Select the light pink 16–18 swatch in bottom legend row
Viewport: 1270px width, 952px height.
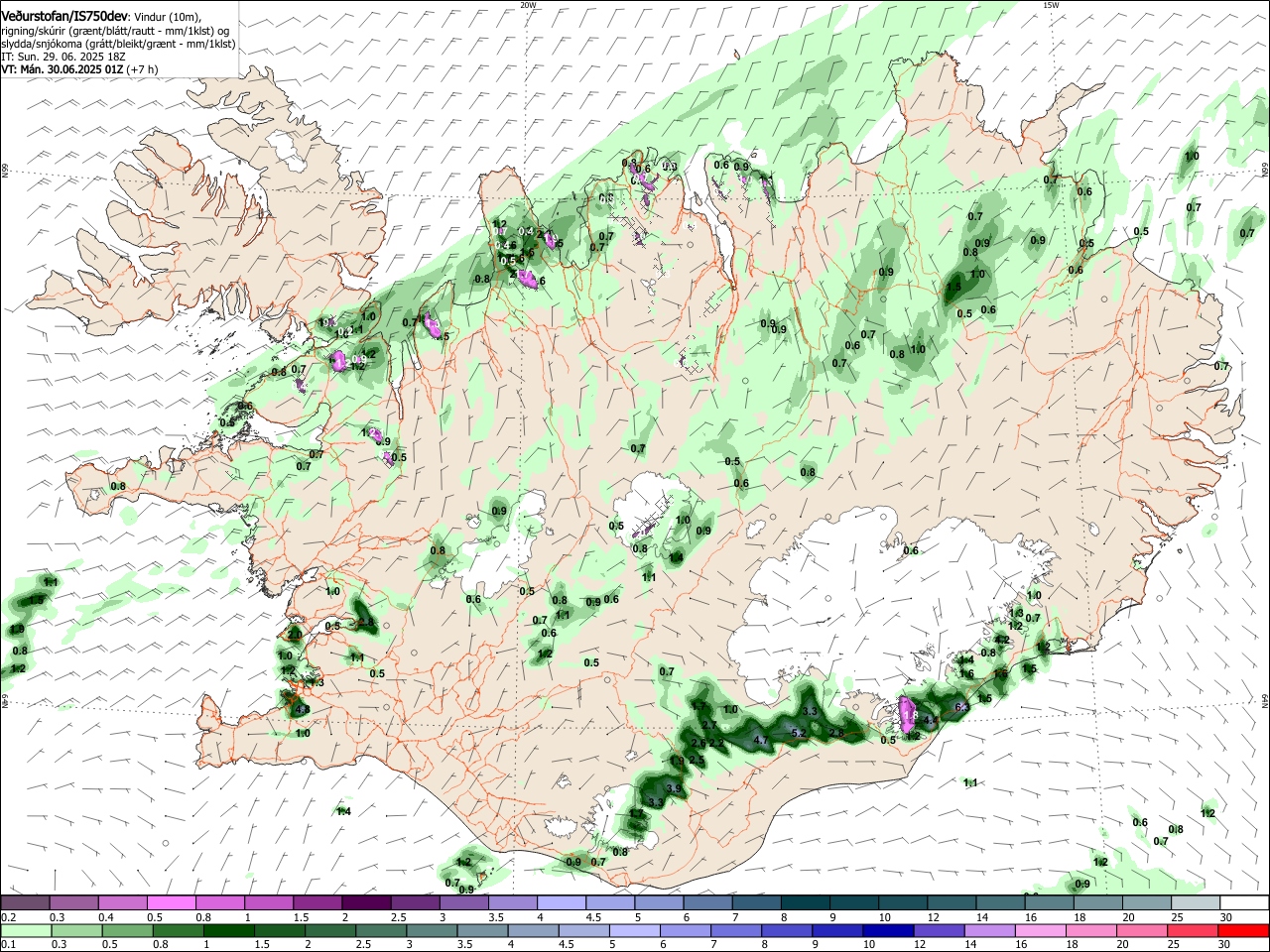click(1039, 931)
